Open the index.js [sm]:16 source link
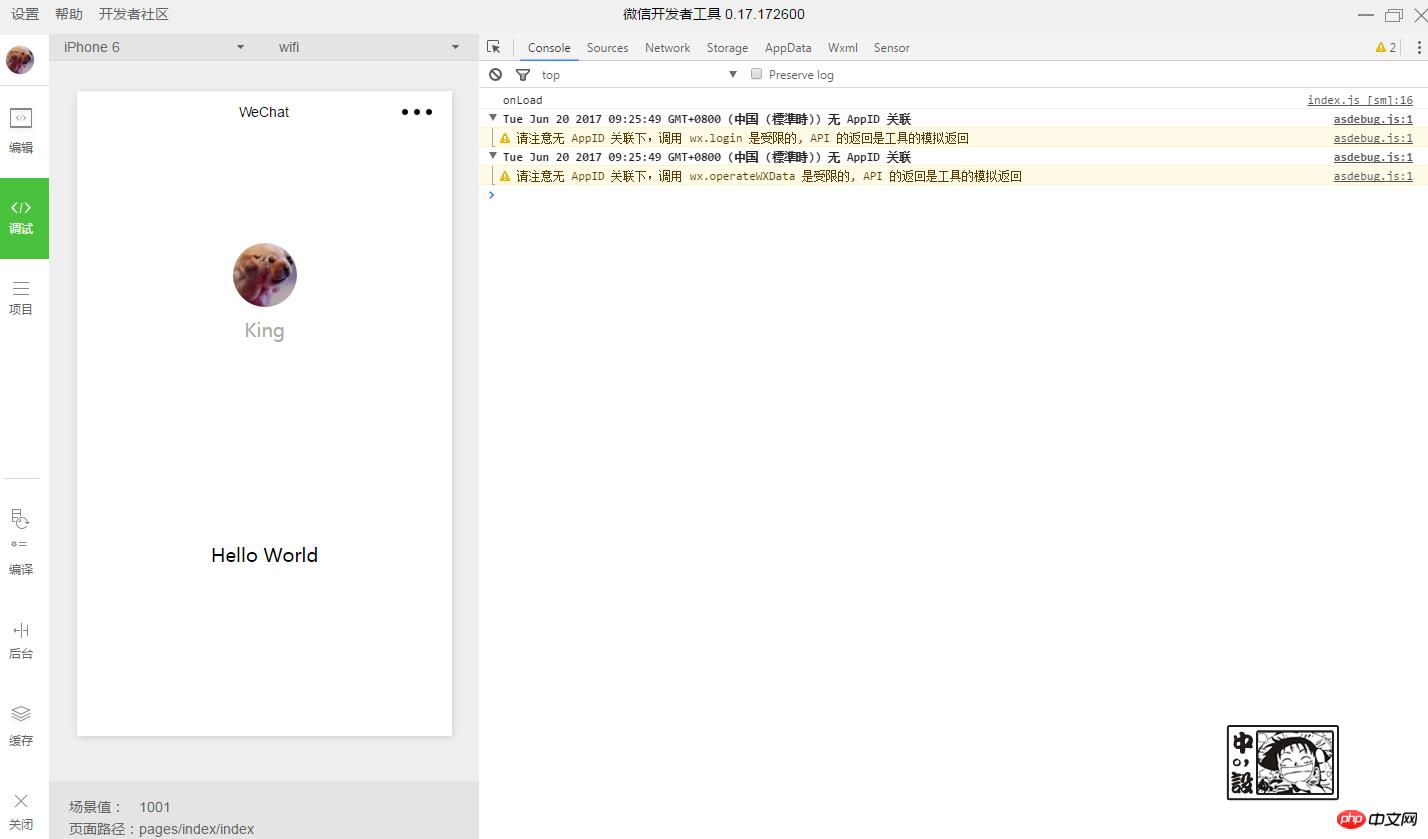 pos(1359,100)
